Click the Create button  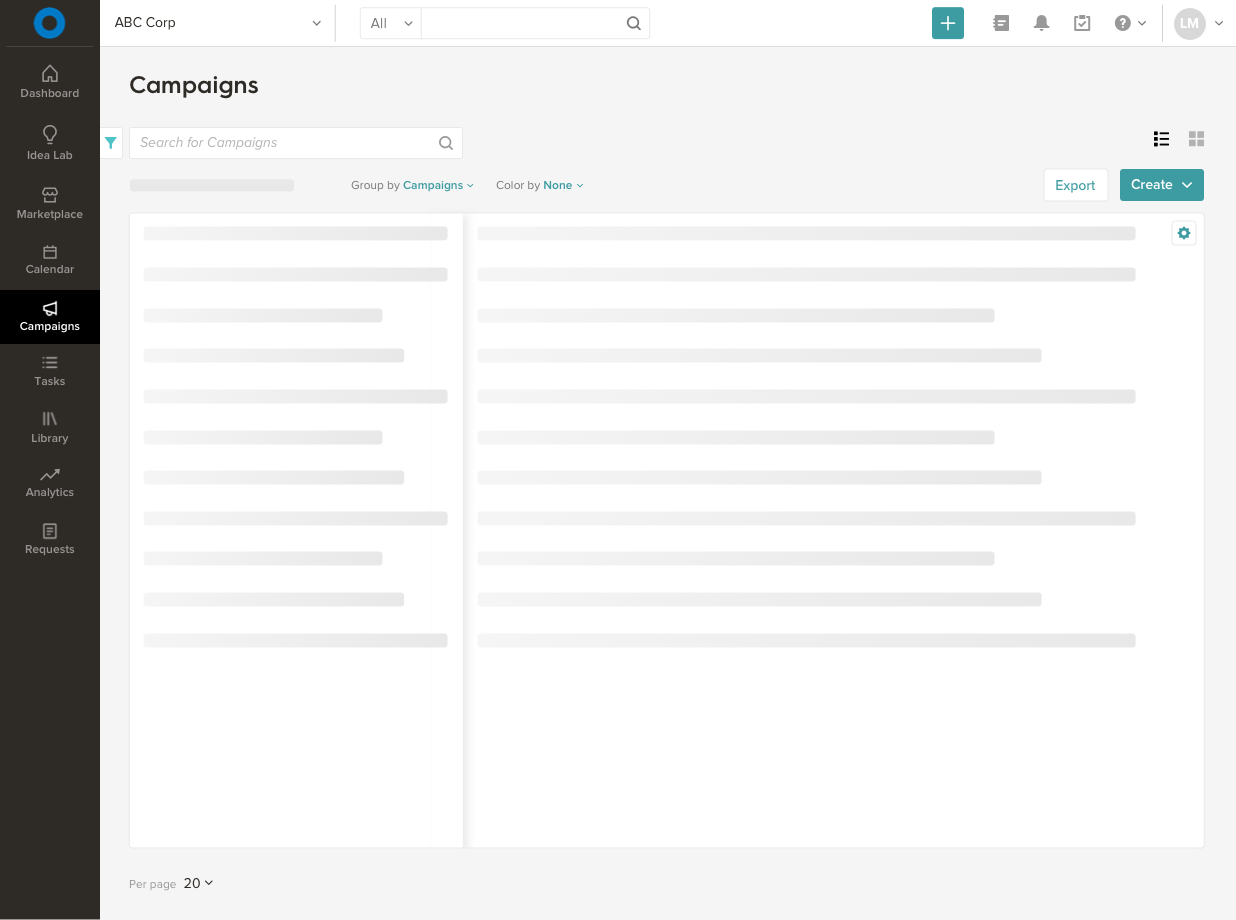pos(1161,185)
